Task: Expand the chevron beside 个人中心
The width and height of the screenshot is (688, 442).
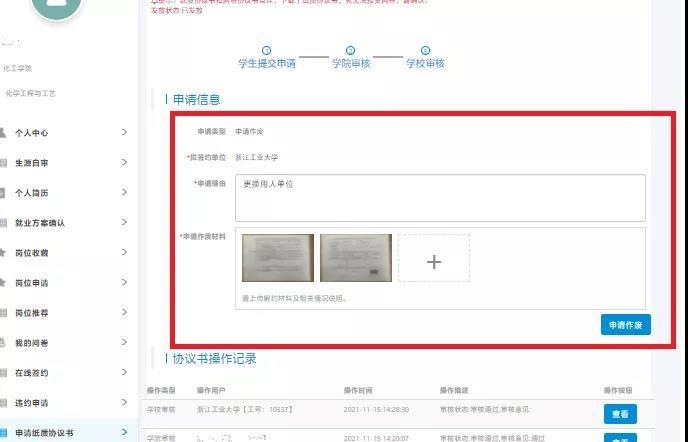Action: 124,132
